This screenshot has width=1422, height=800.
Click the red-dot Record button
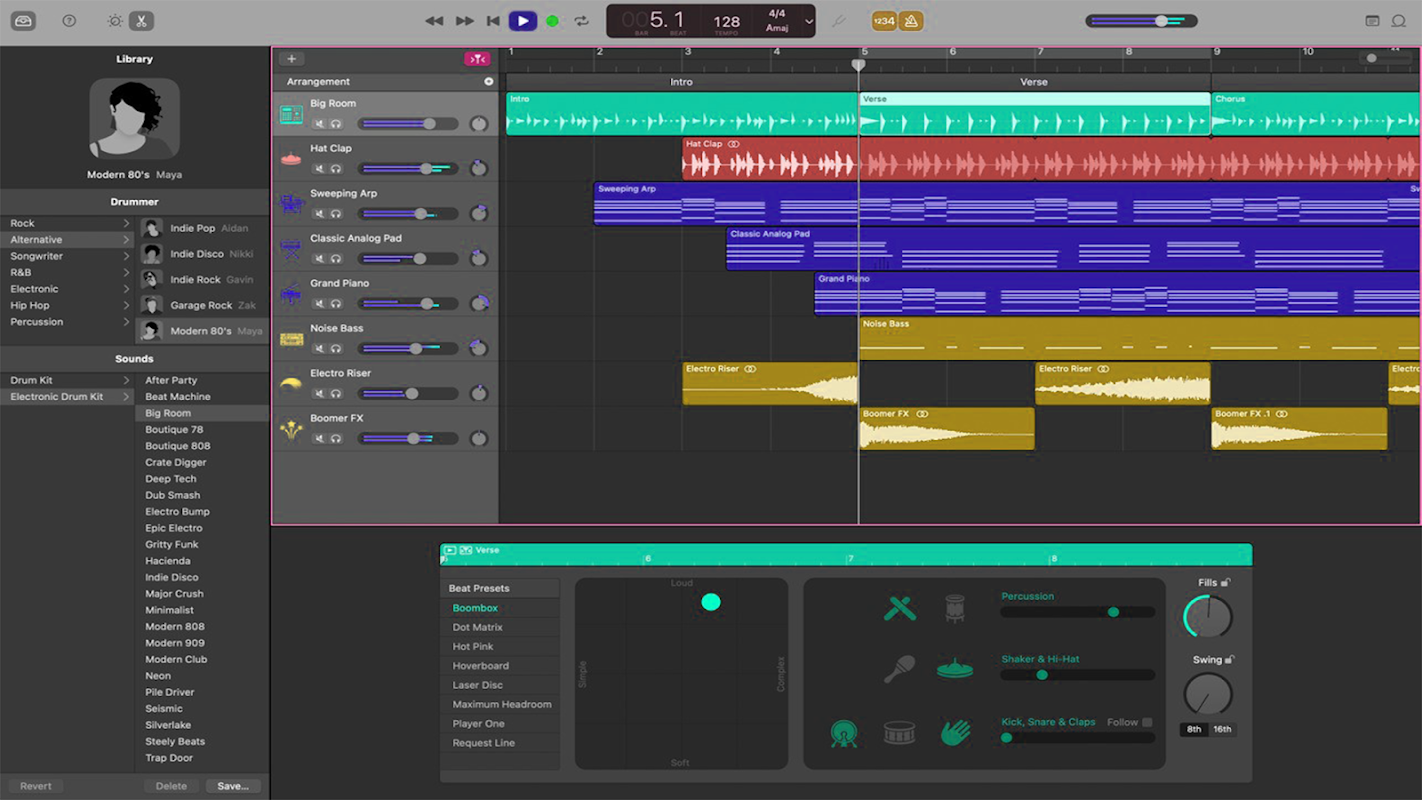coord(552,21)
